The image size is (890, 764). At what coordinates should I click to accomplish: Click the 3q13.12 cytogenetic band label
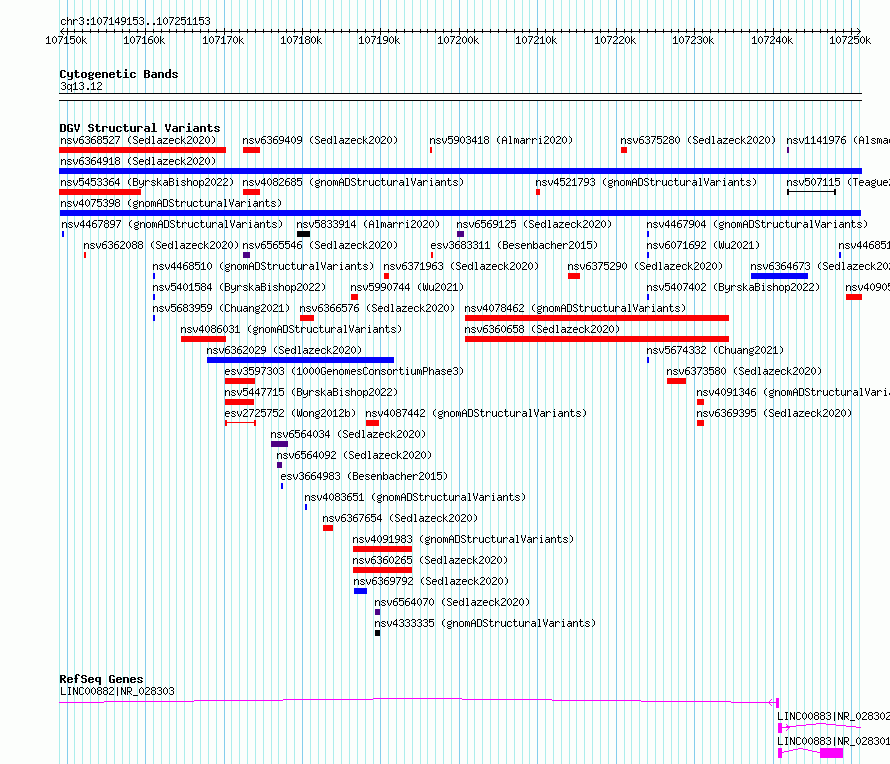tap(81, 86)
